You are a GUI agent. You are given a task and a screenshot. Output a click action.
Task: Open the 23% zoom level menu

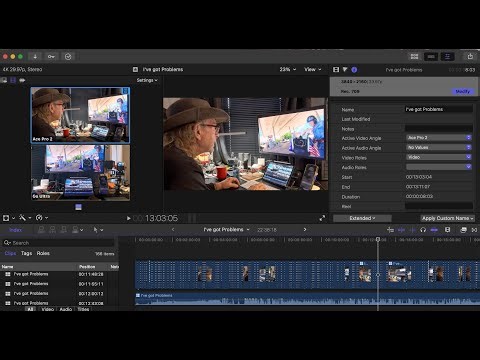point(287,69)
